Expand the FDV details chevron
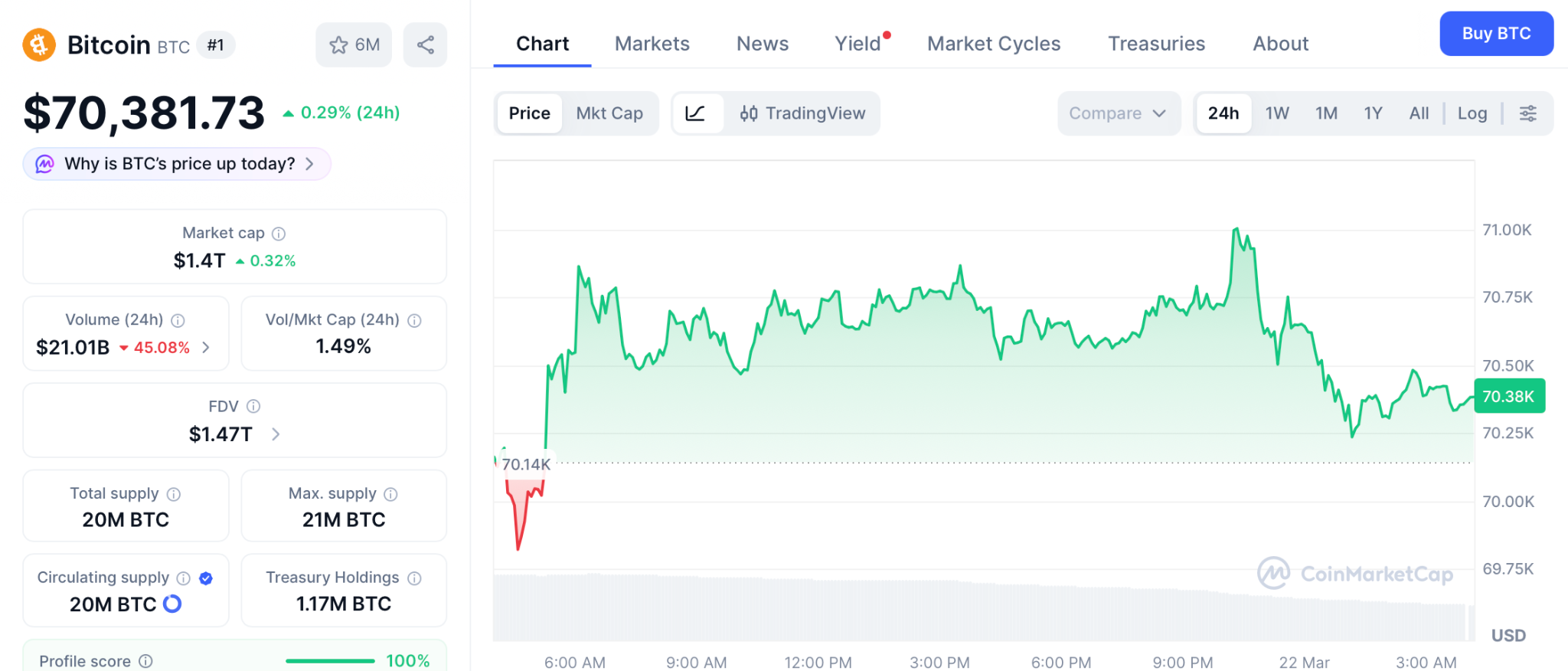Screen dimensions: 1568x671 tap(276, 434)
